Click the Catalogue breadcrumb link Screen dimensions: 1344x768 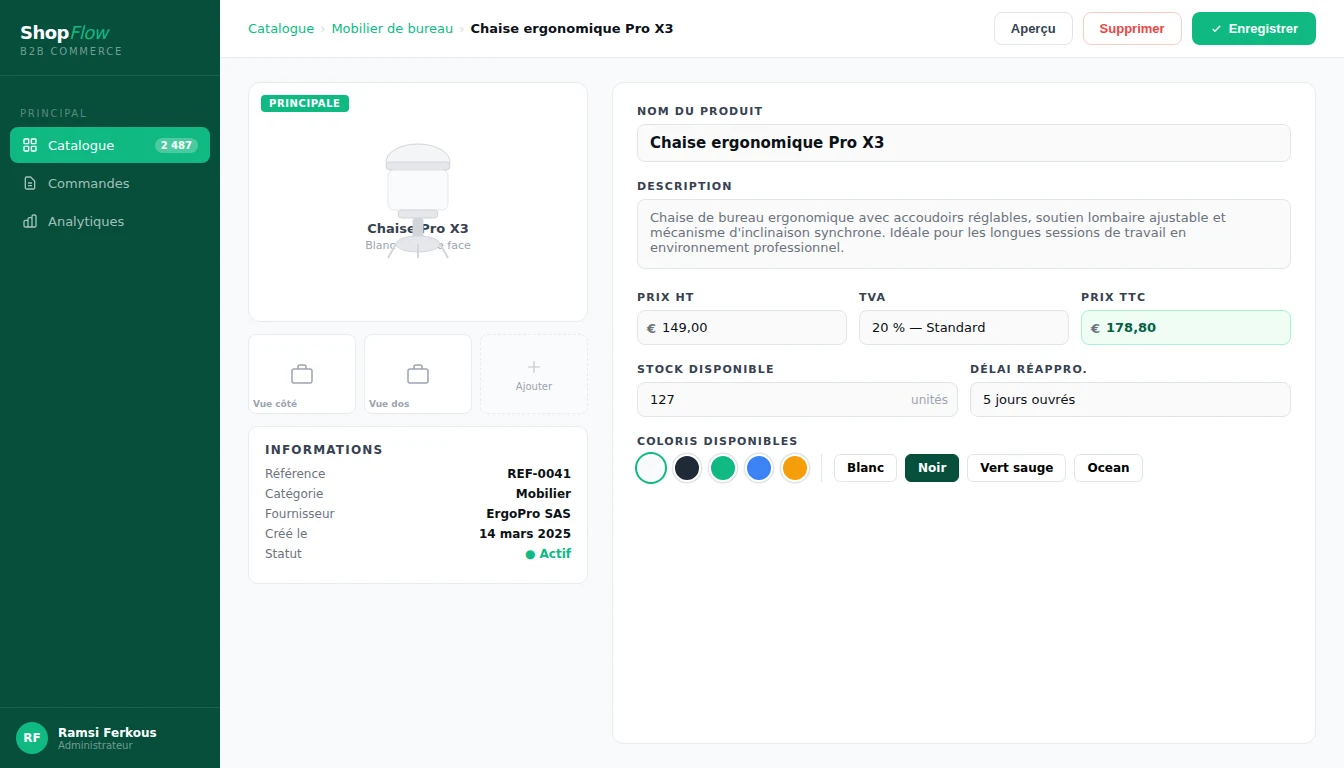click(281, 29)
